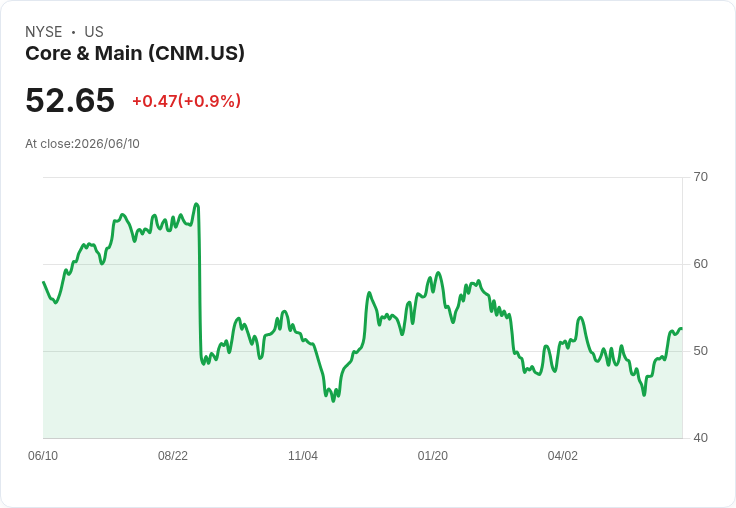Image resolution: width=736 pixels, height=508 pixels.
Task: Click the 11/04 date on x-axis
Action: 303,455
